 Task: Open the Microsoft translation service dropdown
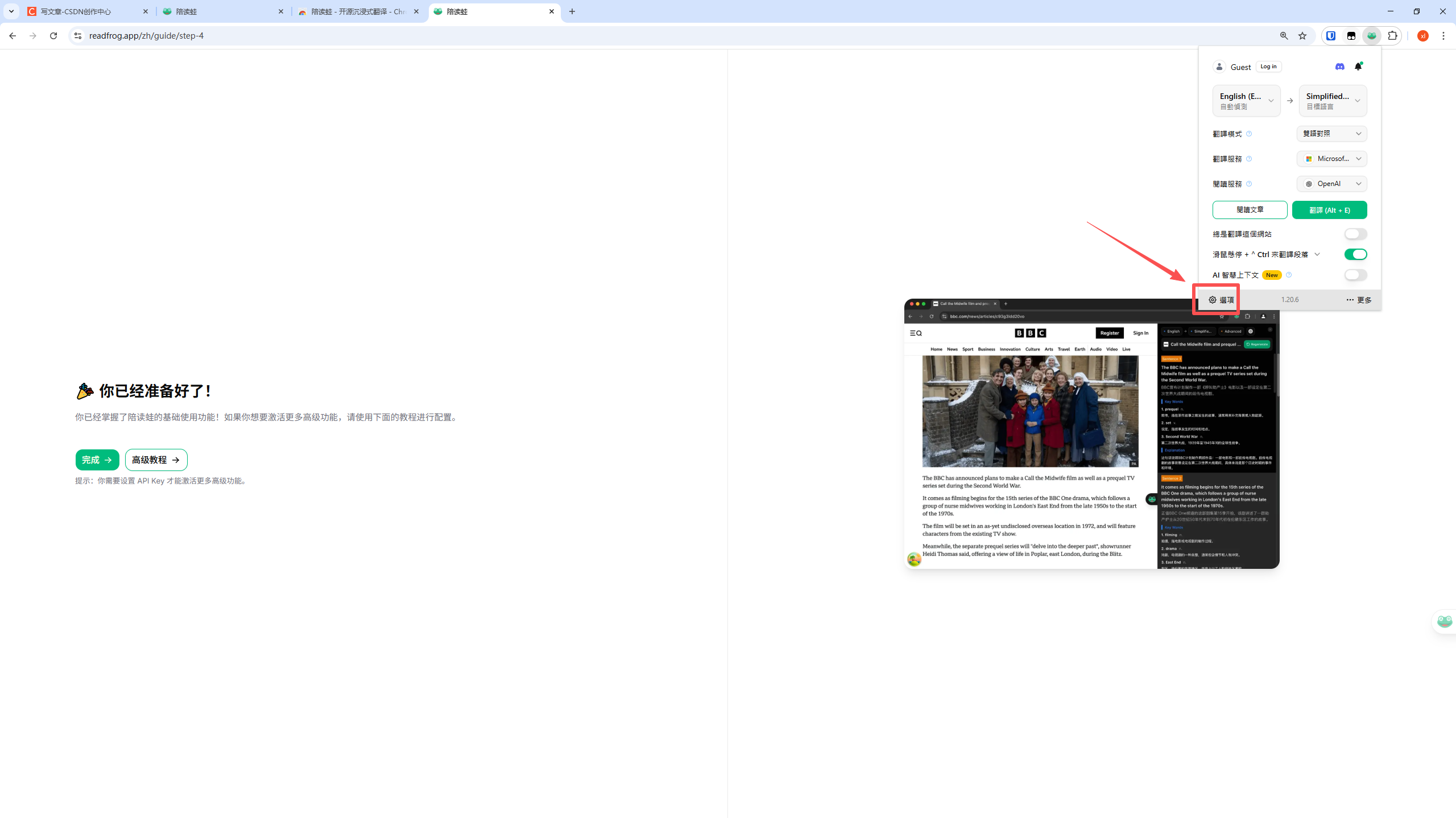[x=1331, y=159]
